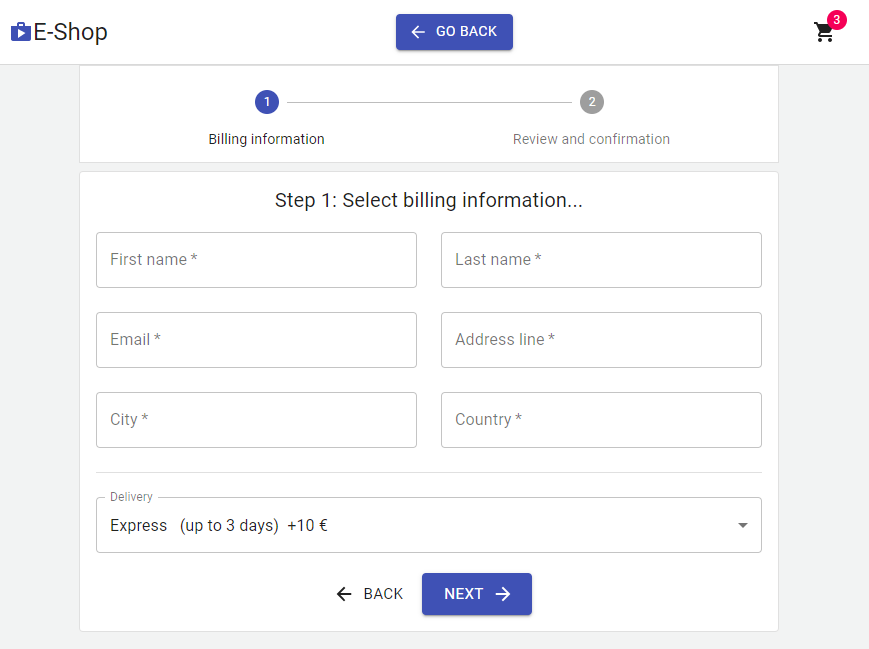Click the right arrow icon on Next
Screen dimensions: 869x649
pos(503,594)
